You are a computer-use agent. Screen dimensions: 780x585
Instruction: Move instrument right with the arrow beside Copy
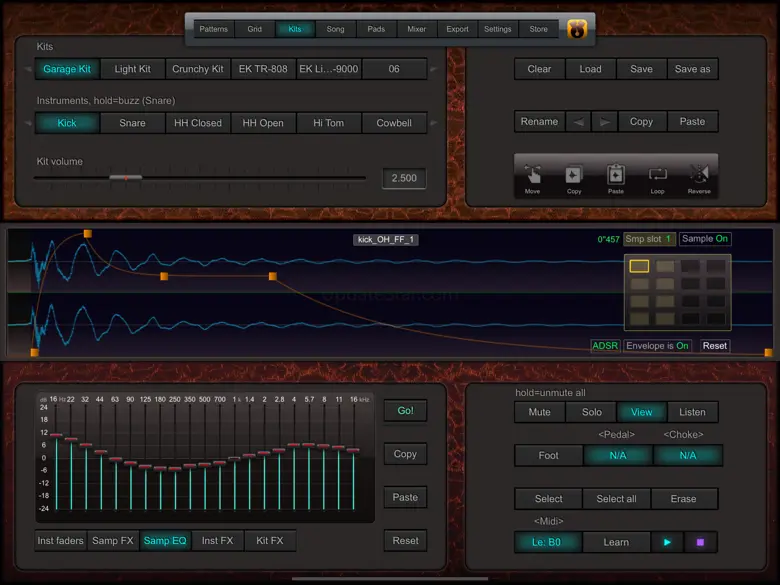[604, 122]
